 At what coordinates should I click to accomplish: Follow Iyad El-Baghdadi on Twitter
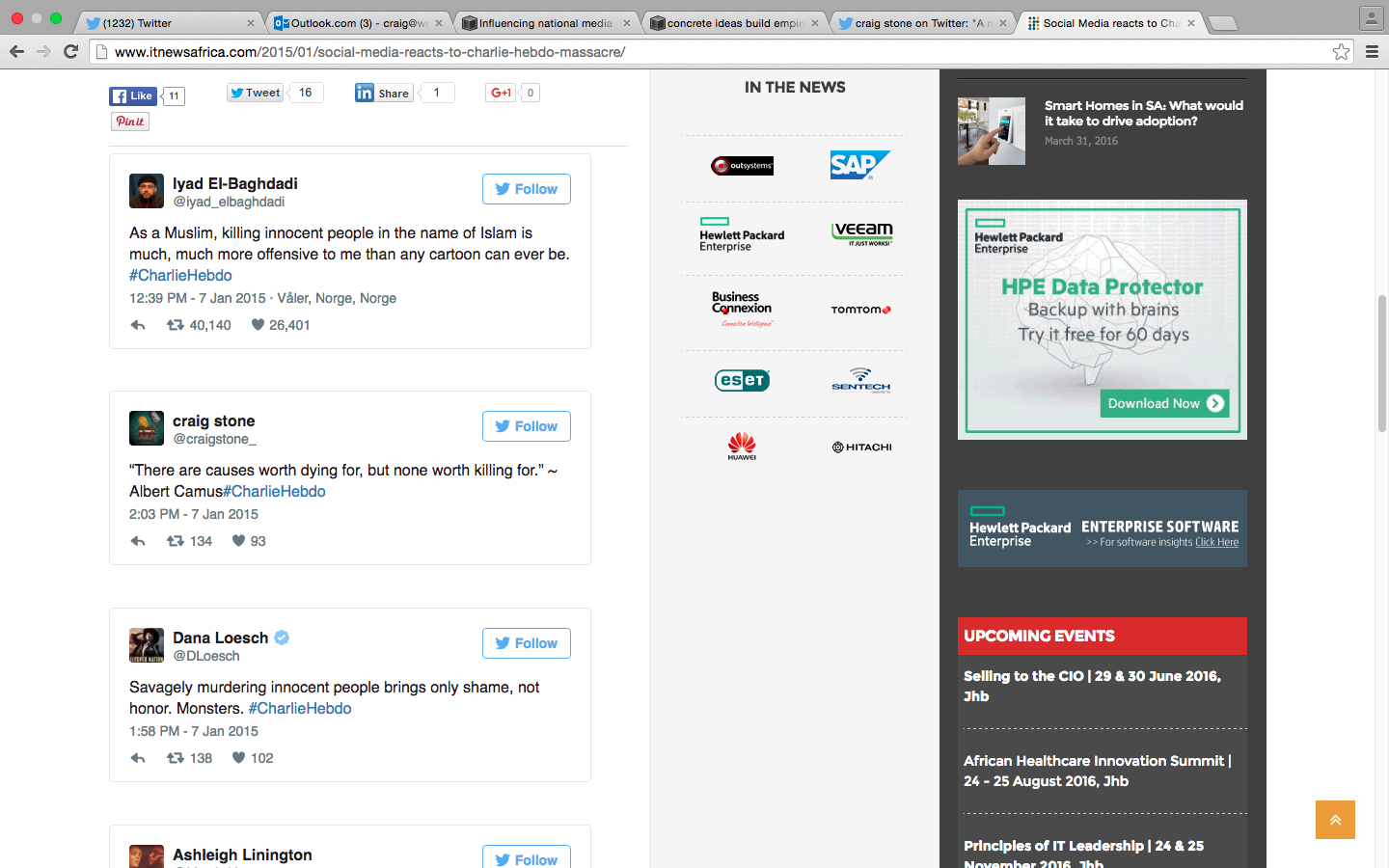point(527,189)
